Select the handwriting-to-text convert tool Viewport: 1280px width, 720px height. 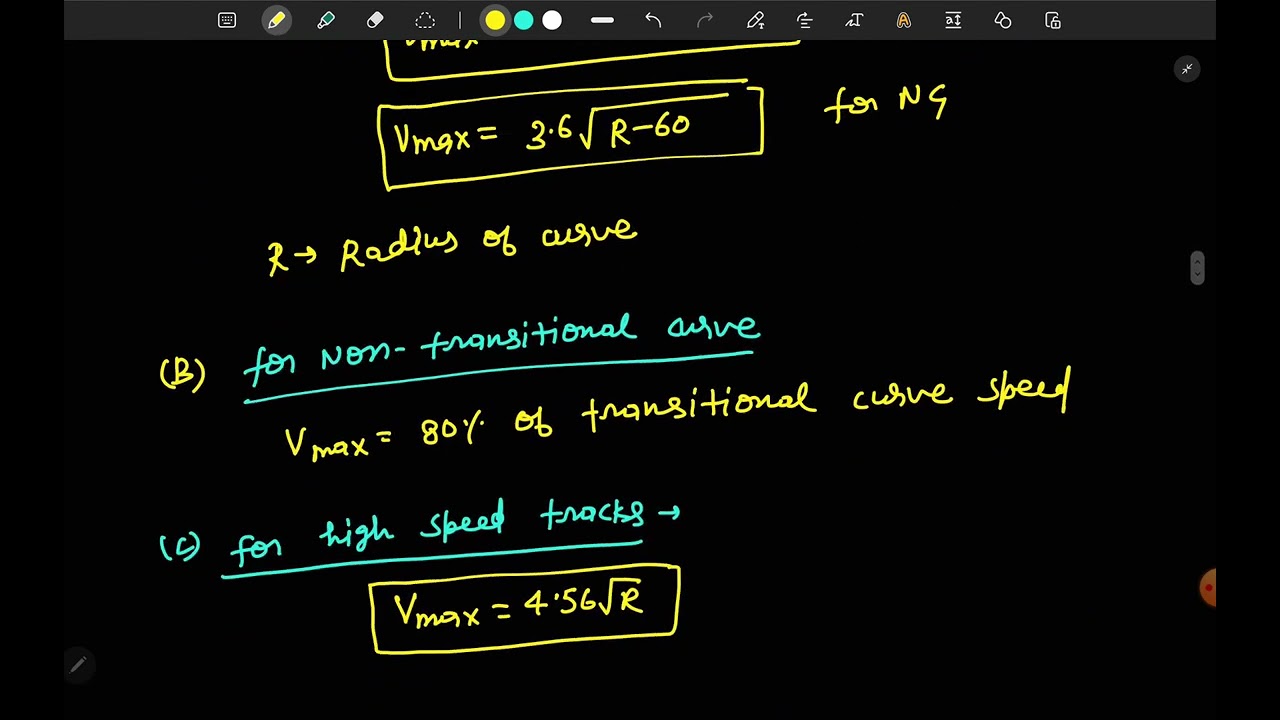(854, 20)
